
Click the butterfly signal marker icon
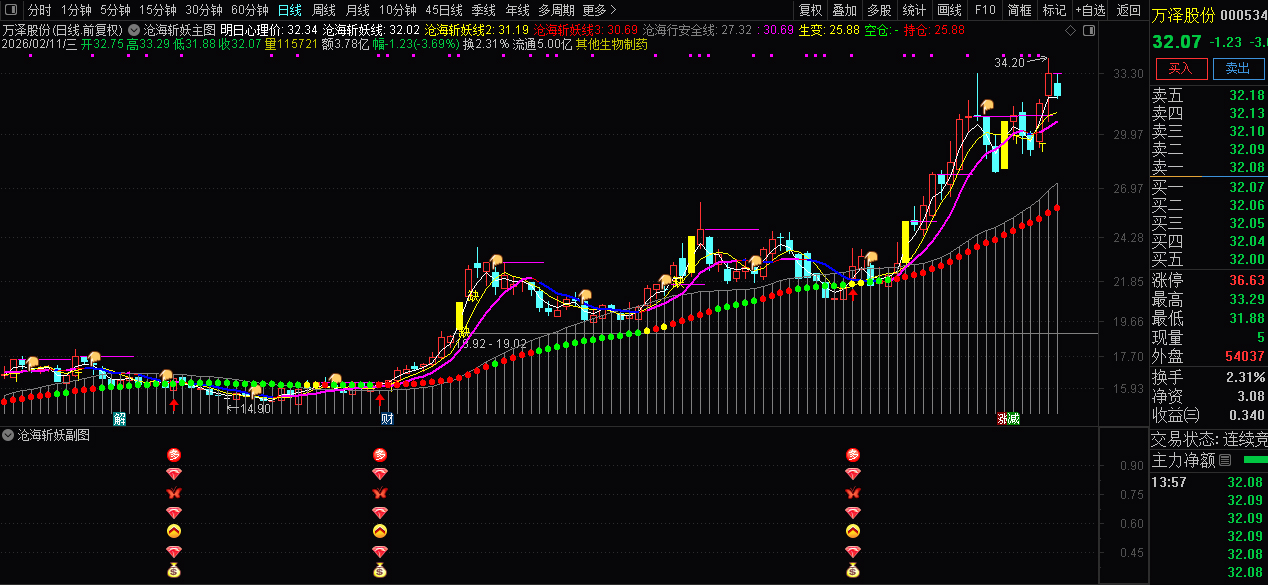(174, 493)
